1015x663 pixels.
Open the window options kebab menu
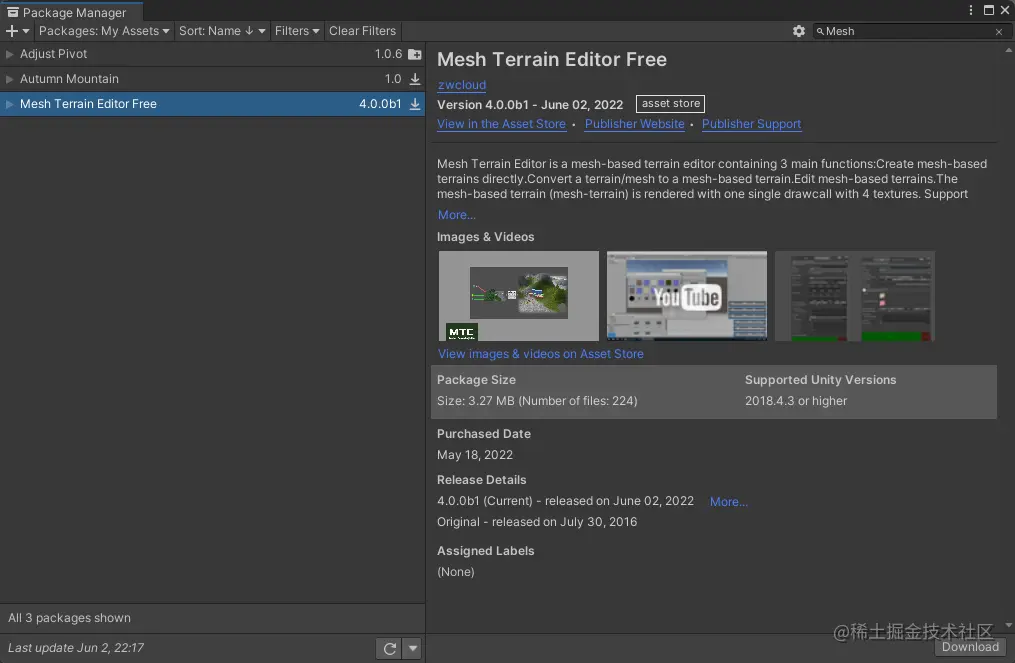point(970,10)
